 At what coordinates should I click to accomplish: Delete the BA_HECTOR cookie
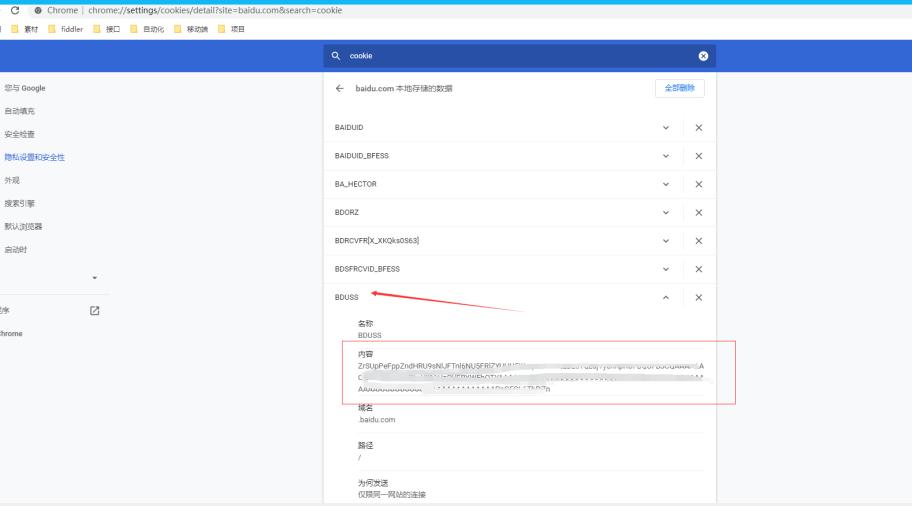[x=699, y=184]
